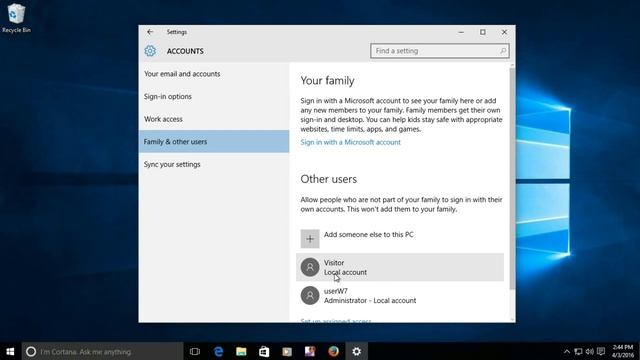Viewport: 640px width, 360px height.
Task: Launch Firefox from the taskbar
Action: 333,351
